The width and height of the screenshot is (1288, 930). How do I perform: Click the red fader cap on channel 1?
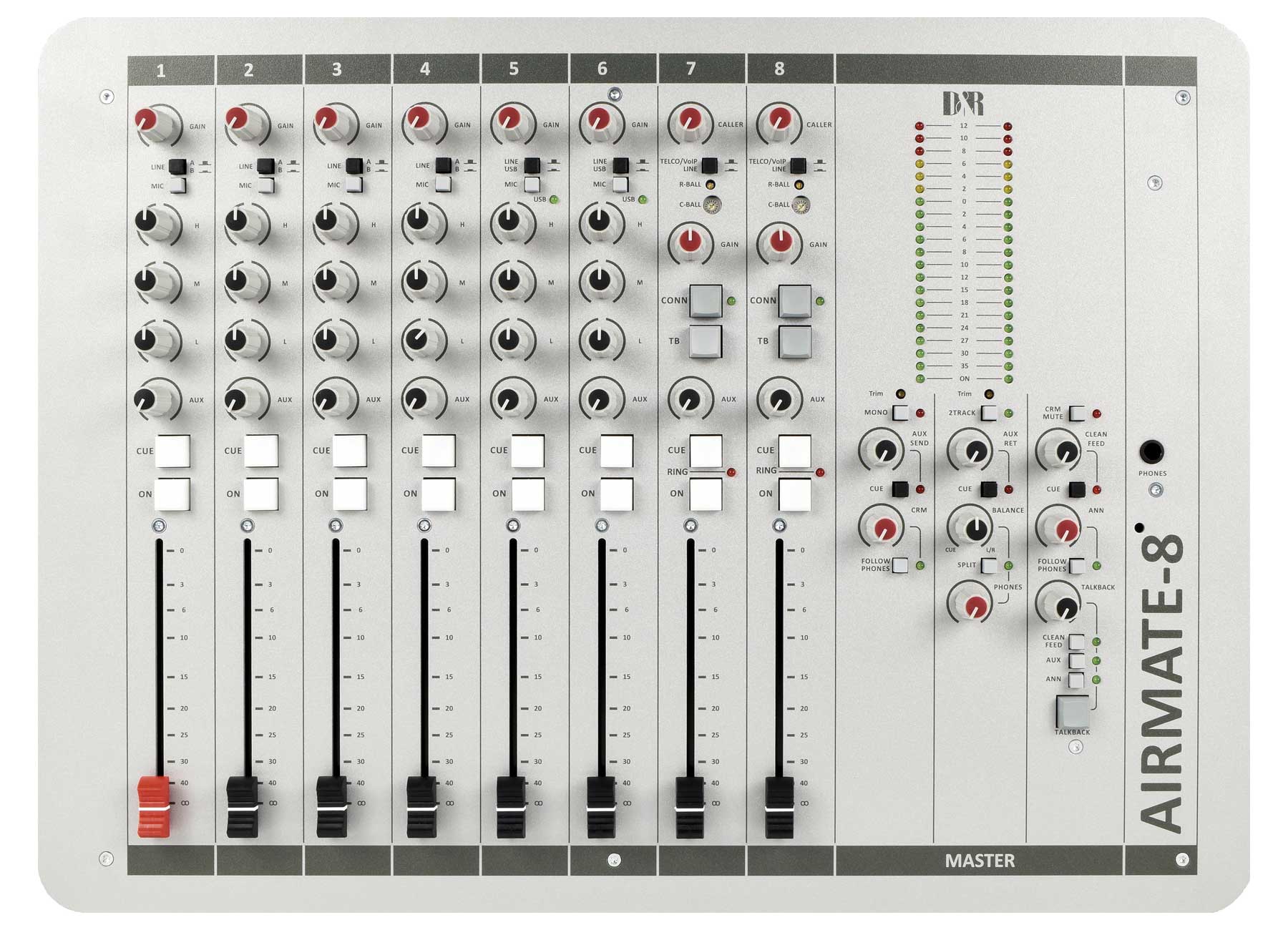click(155, 806)
